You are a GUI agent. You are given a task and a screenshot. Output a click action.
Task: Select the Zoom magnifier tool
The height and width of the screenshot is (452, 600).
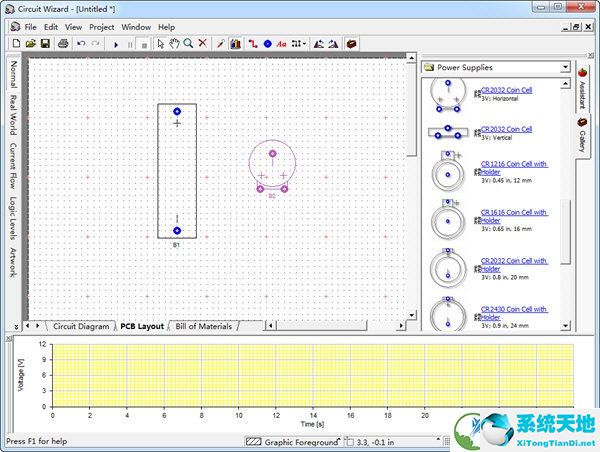pos(188,44)
